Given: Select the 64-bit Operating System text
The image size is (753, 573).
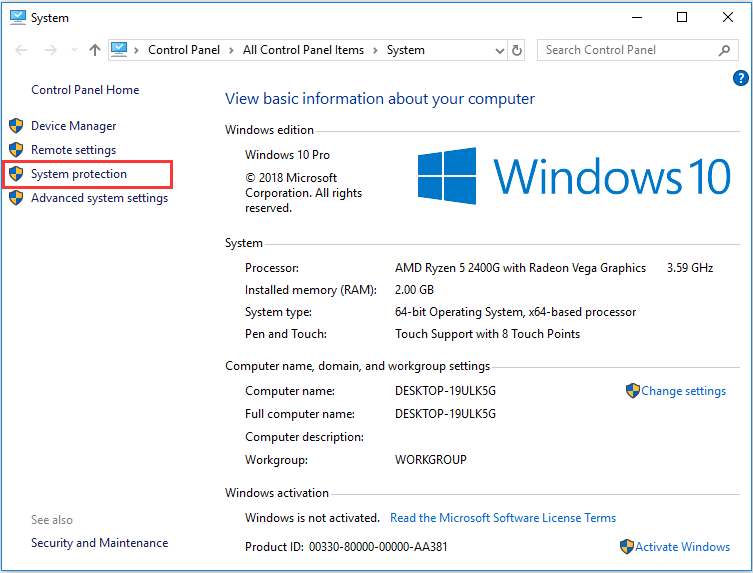Looking at the screenshot, I should coord(515,312).
